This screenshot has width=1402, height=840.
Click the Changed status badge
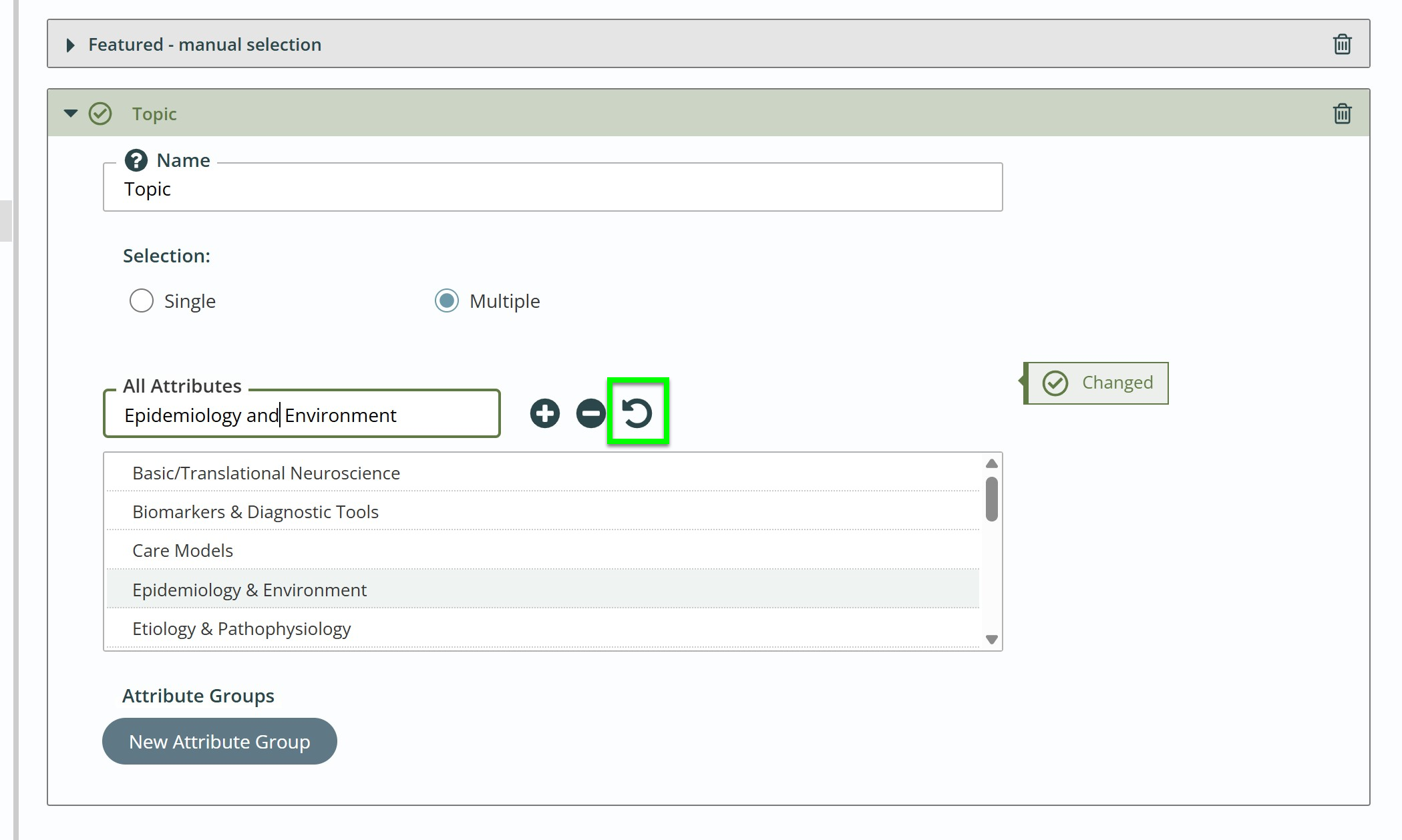click(1097, 383)
